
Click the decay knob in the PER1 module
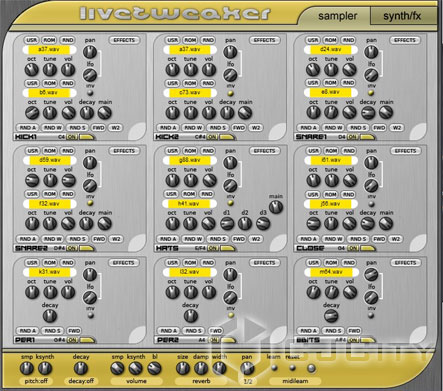[50, 316]
